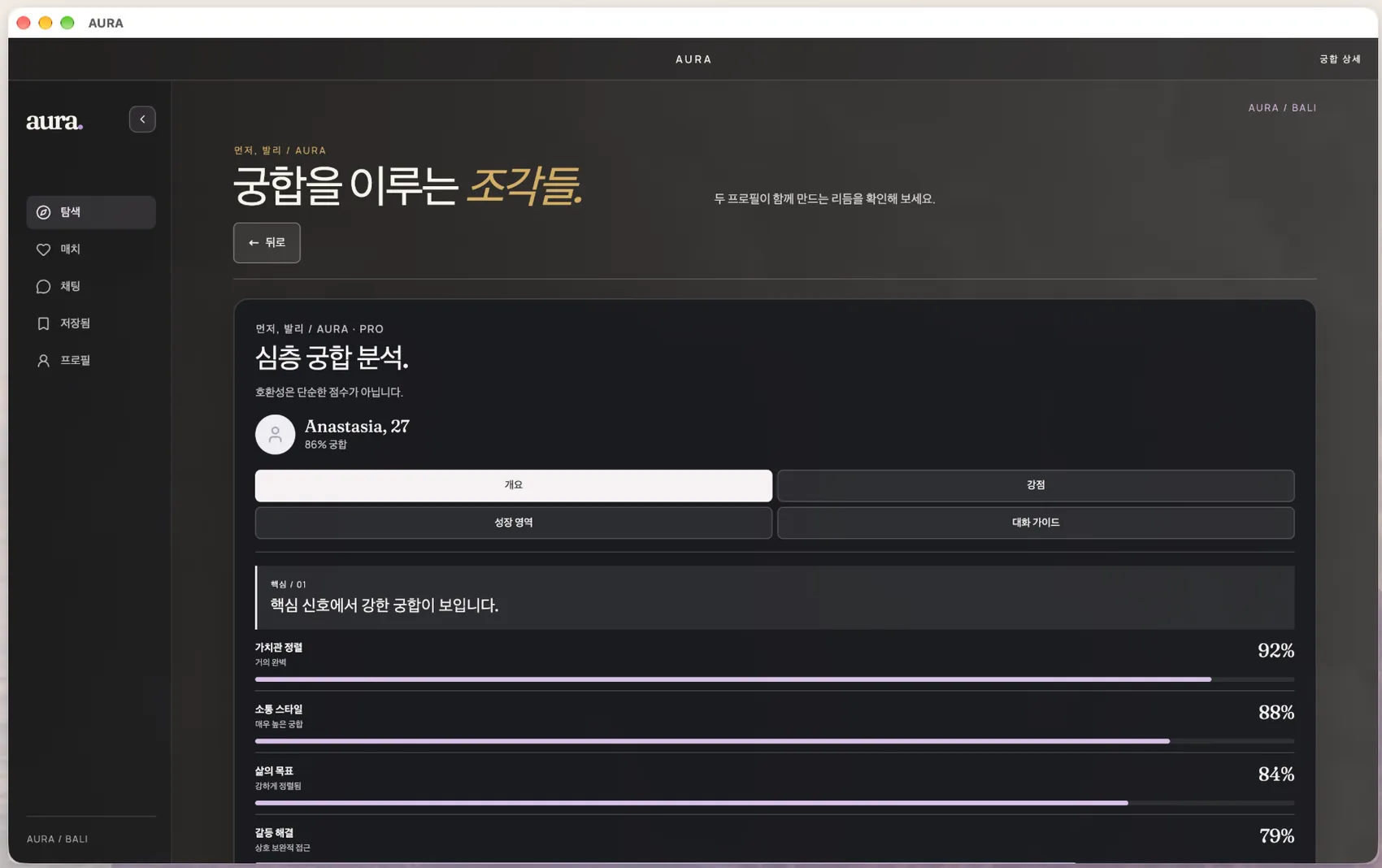The image size is (1382, 868).
Task: Click the "매우 높은 궁합" caption
Action: pyautogui.click(x=279, y=724)
